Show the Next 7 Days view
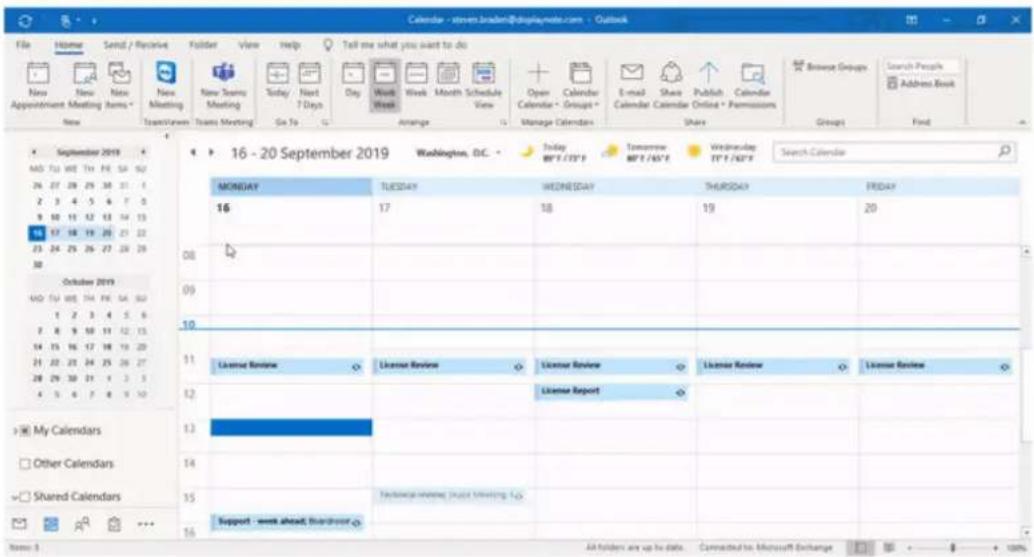Viewport: 1034px width, 557px height. pyautogui.click(x=309, y=86)
